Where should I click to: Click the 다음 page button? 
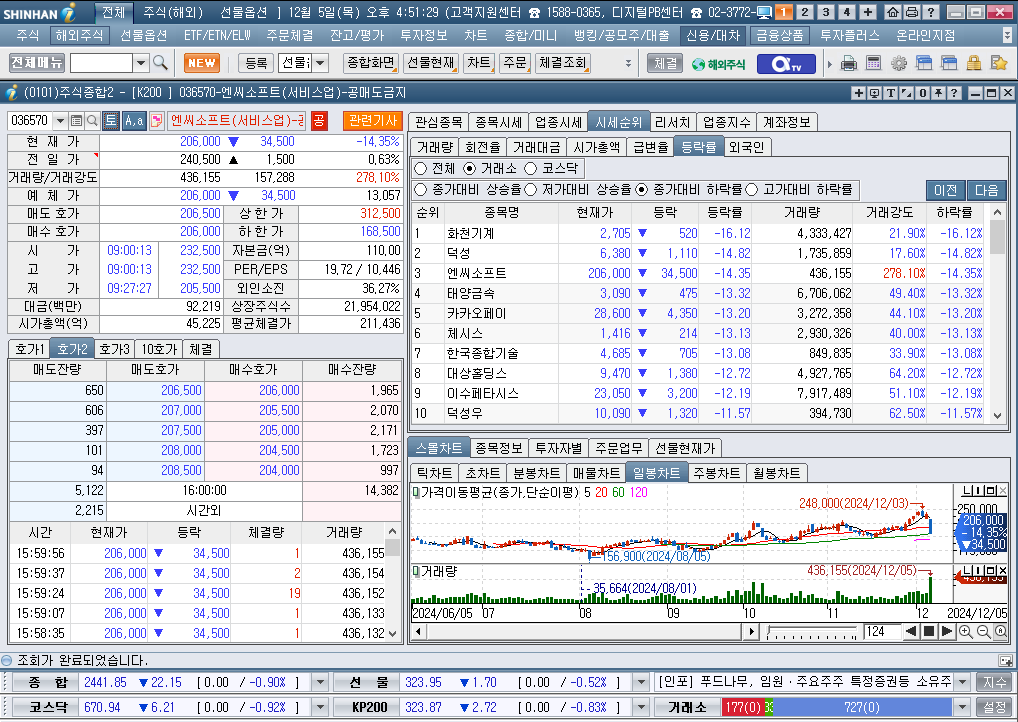pos(986,190)
